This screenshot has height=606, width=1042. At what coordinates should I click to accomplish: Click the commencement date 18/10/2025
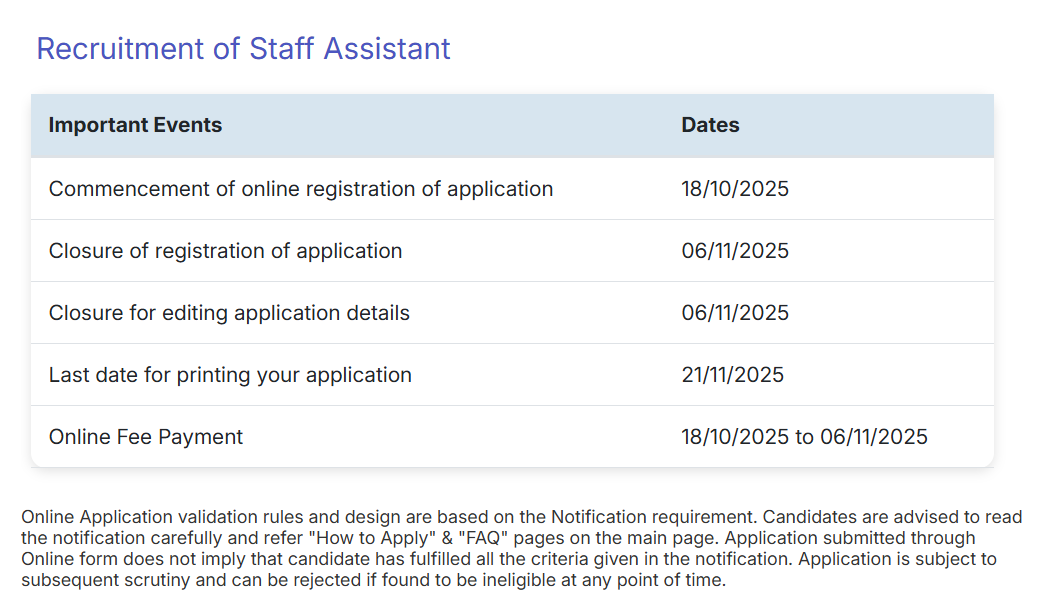click(x=735, y=189)
